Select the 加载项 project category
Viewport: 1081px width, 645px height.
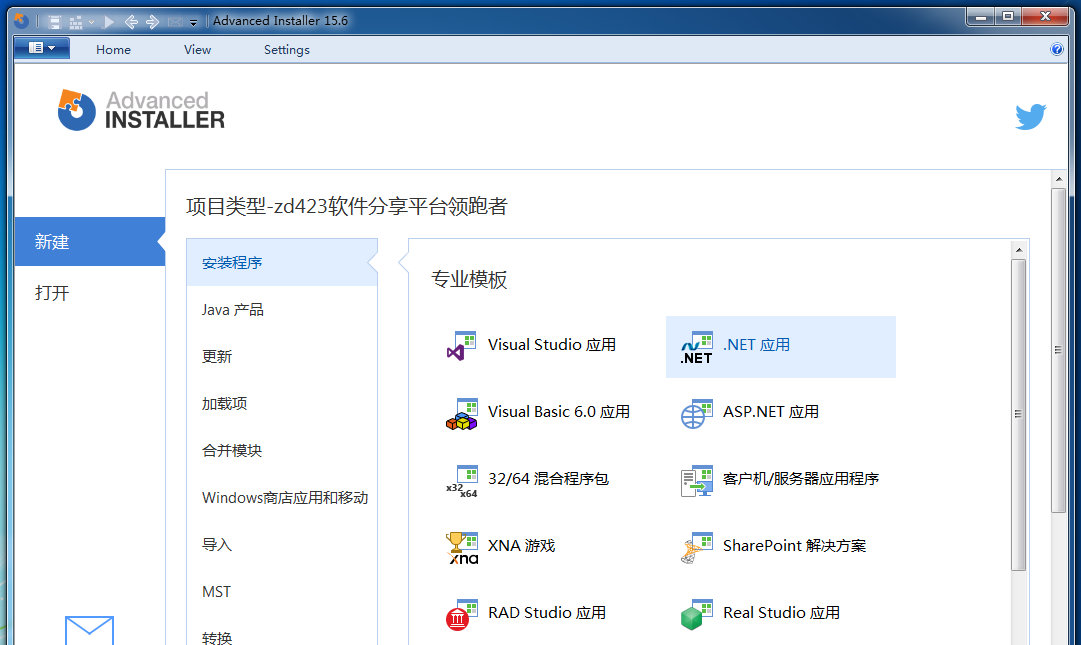pyautogui.click(x=282, y=403)
